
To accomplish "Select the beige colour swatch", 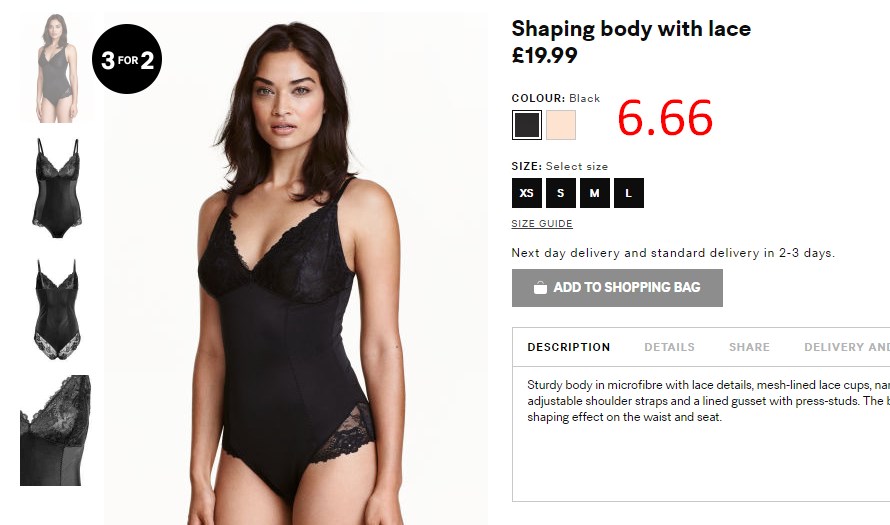I will coord(561,125).
